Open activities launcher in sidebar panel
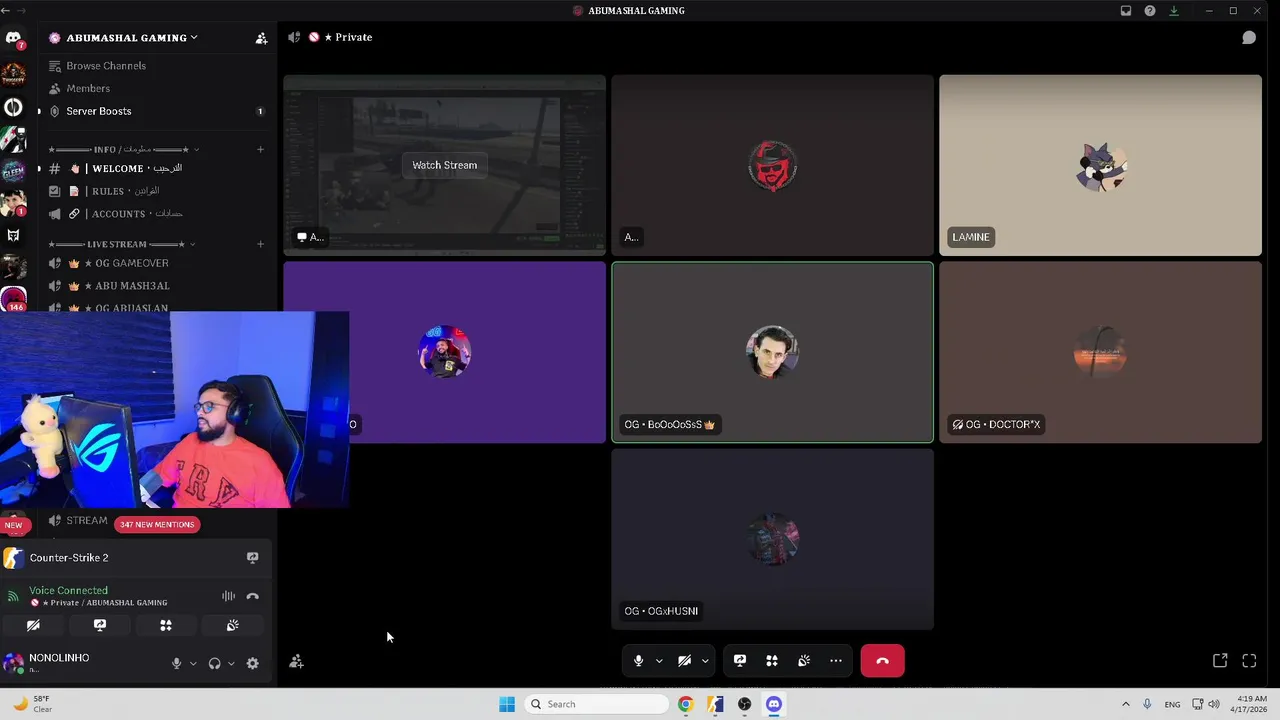Screen dimensions: 1280x720 166,625
